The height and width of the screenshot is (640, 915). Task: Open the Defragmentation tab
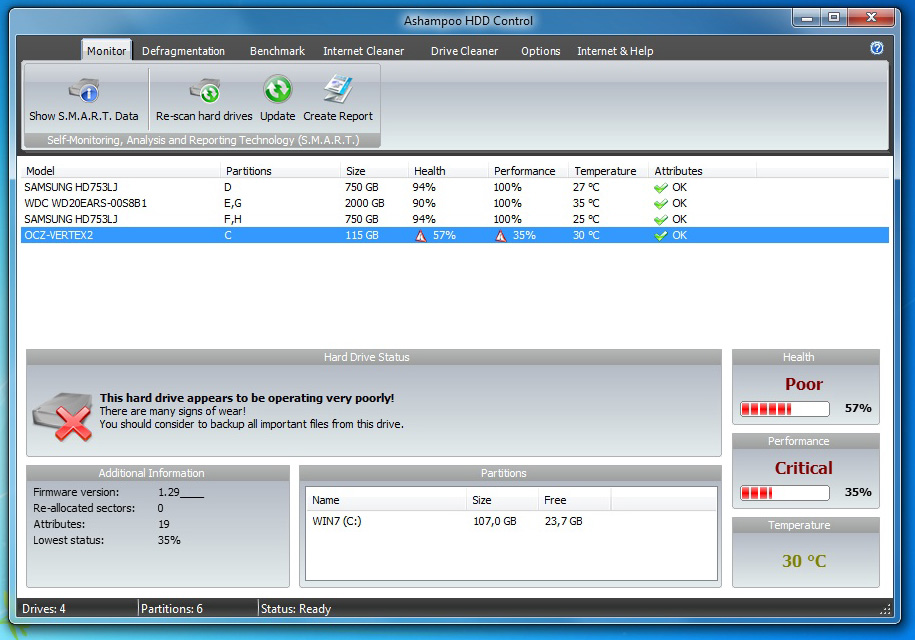(183, 51)
